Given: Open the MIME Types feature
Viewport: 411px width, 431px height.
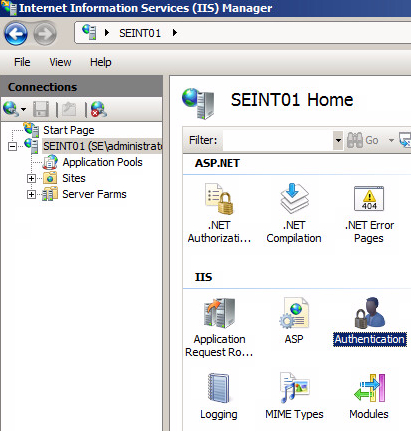Looking at the screenshot, I should coord(294,396).
